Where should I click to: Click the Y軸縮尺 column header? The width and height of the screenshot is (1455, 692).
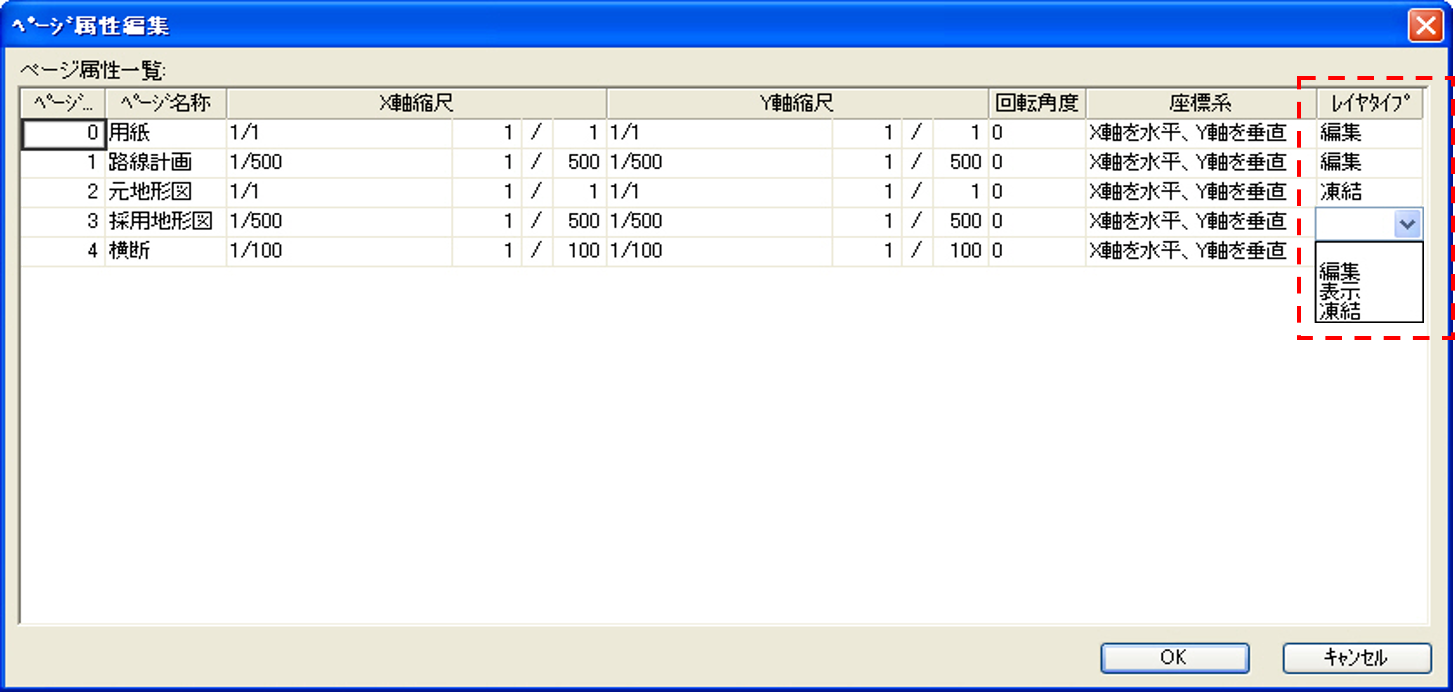[797, 103]
